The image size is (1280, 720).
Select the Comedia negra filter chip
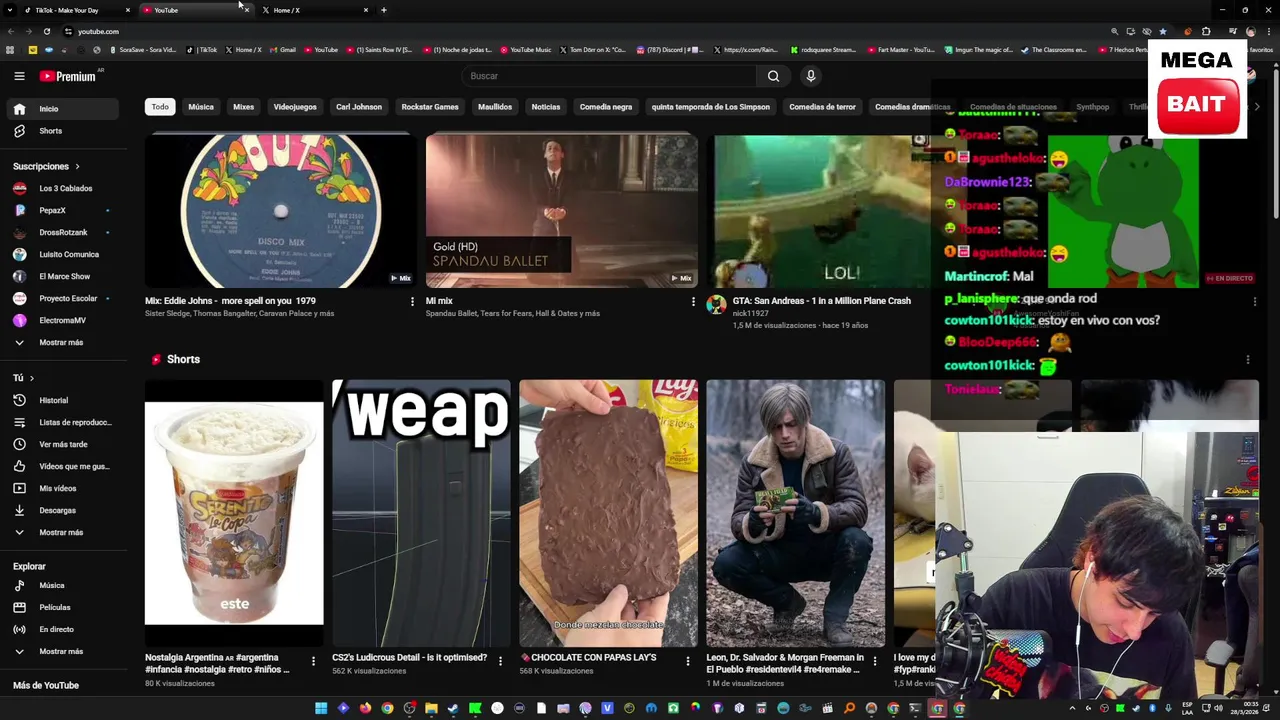pyautogui.click(x=606, y=107)
